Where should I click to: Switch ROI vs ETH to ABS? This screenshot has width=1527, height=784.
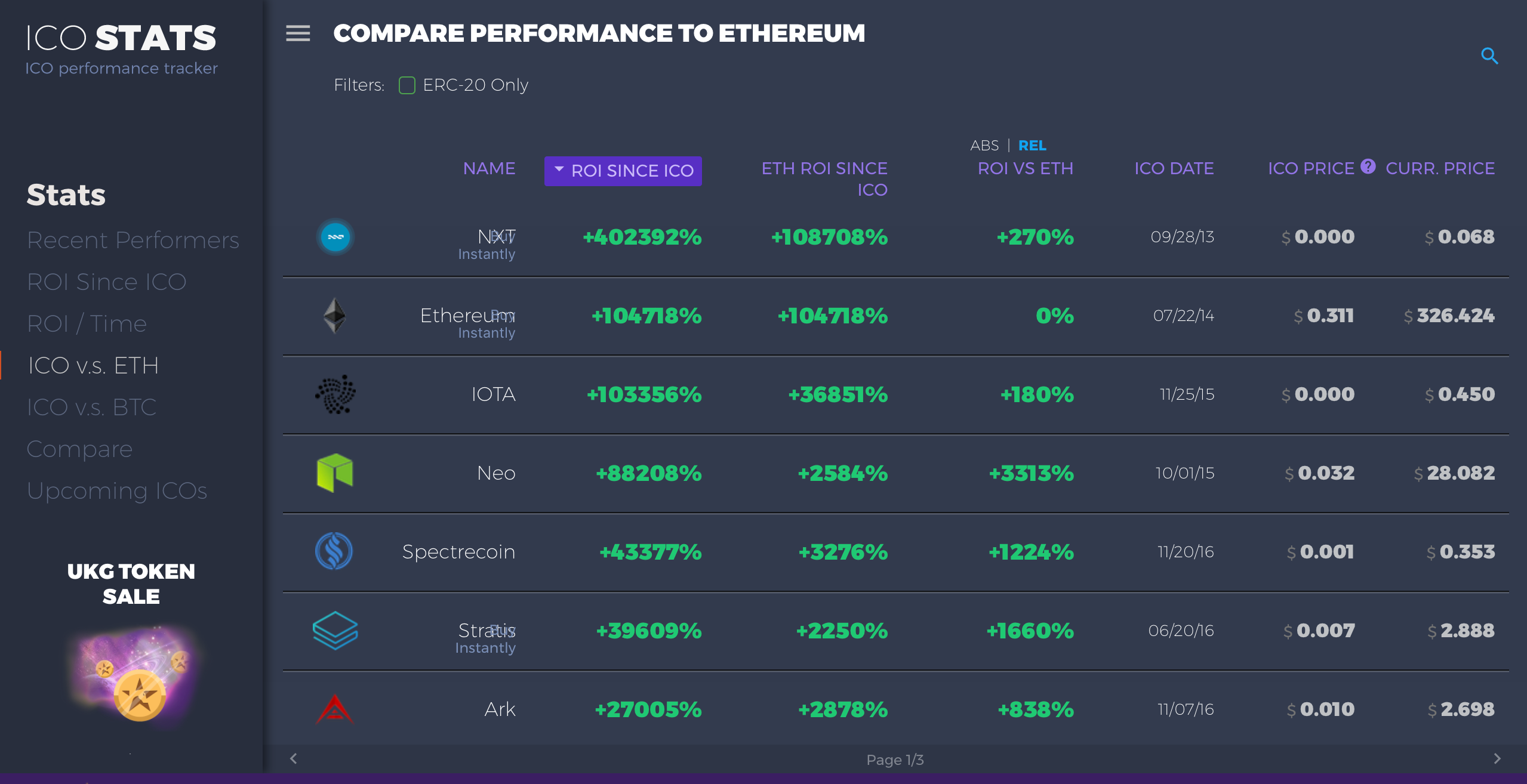coord(984,146)
